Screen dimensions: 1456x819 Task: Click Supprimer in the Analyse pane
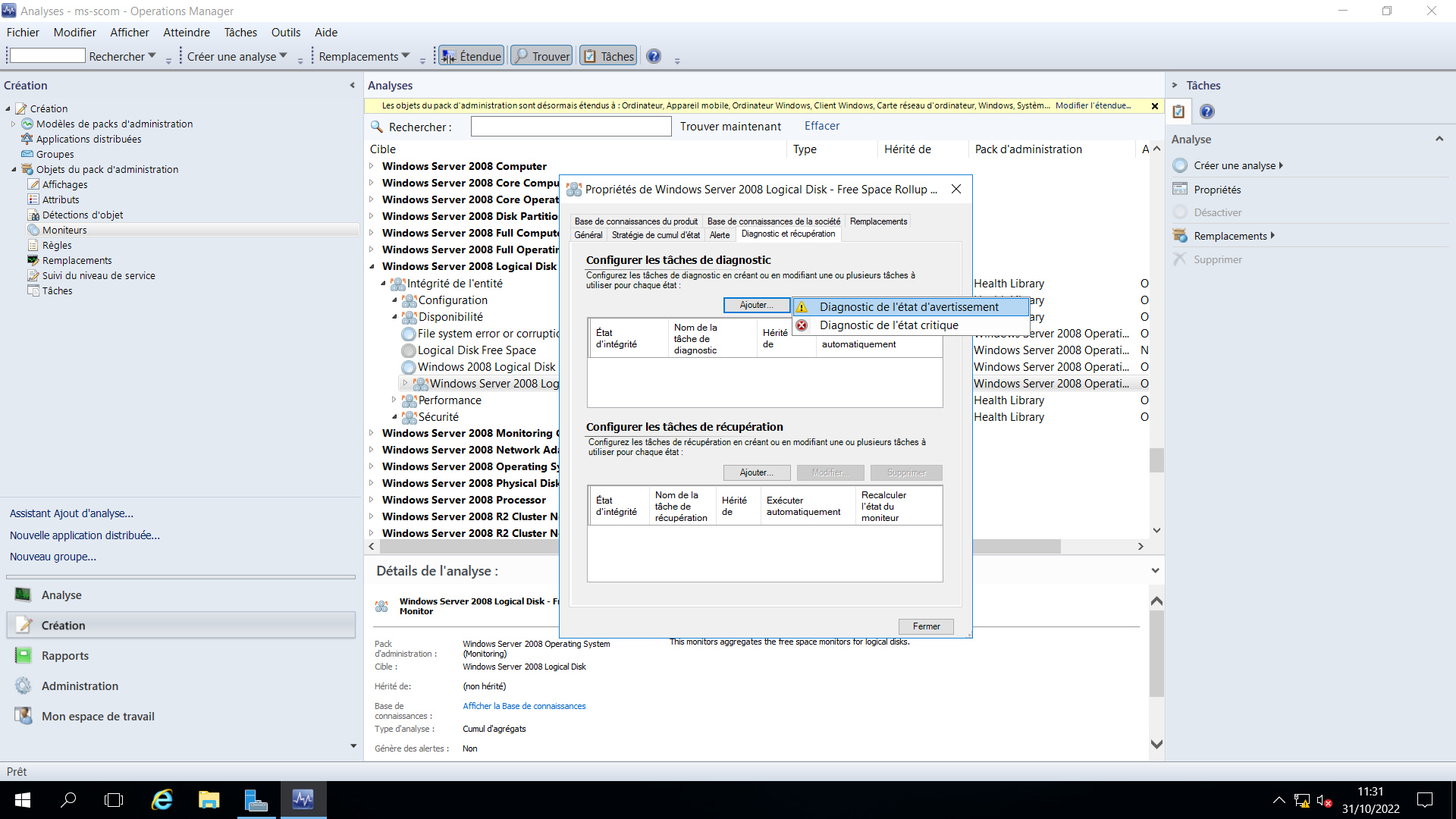click(x=1216, y=259)
